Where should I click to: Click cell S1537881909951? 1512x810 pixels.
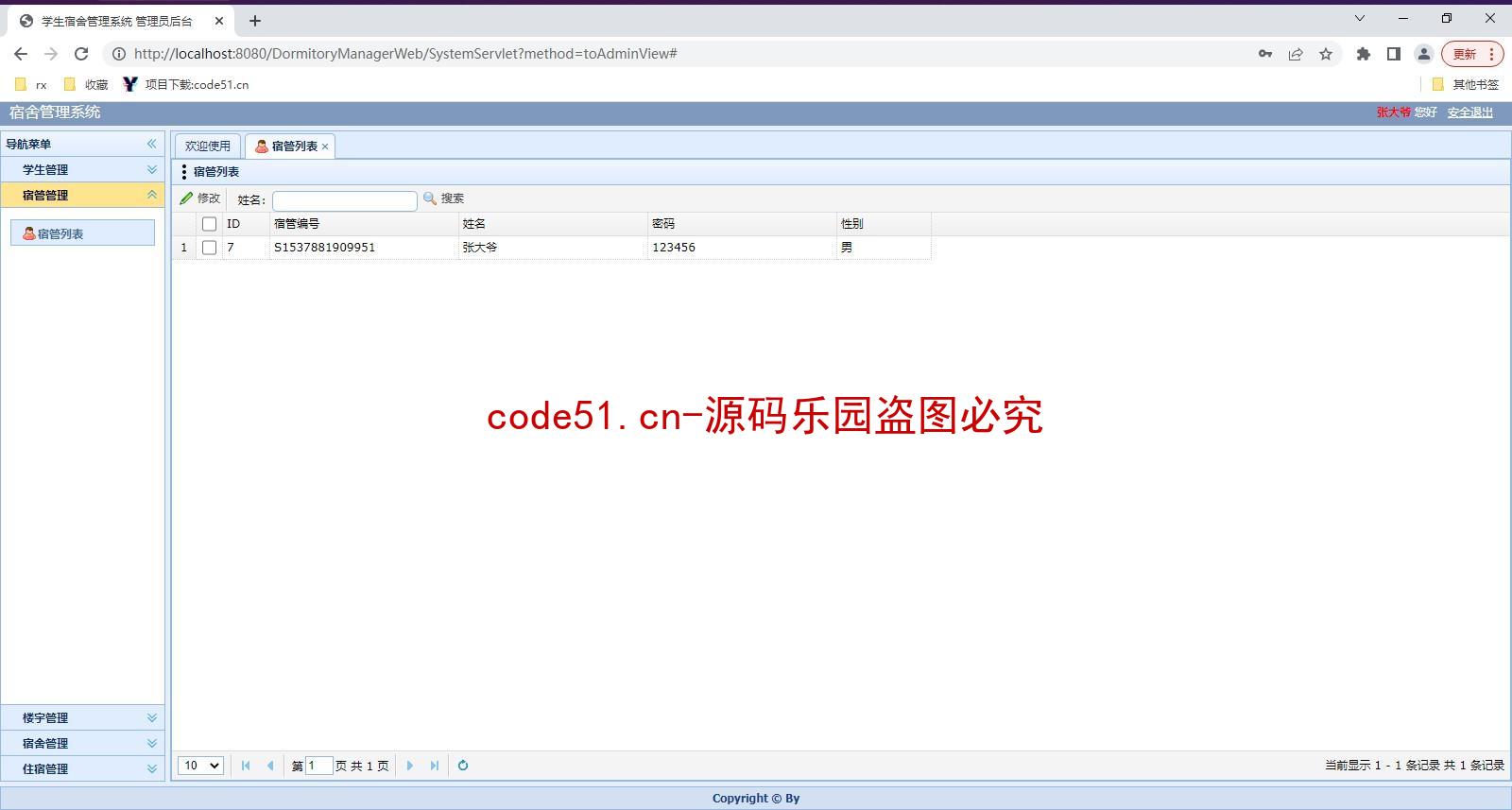coord(364,248)
